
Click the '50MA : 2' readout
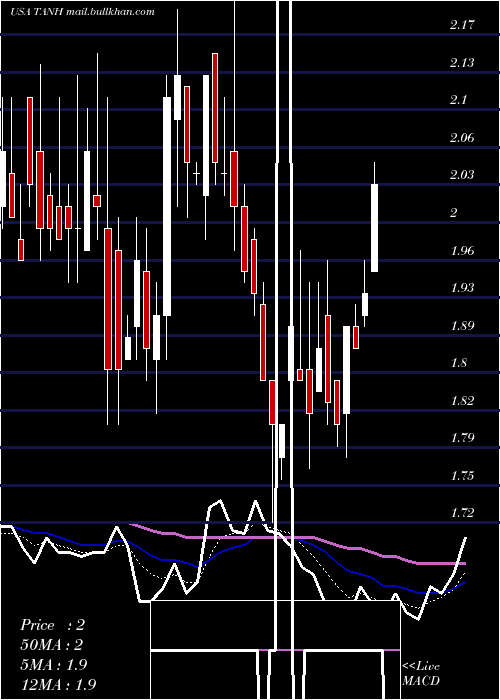coord(52,645)
